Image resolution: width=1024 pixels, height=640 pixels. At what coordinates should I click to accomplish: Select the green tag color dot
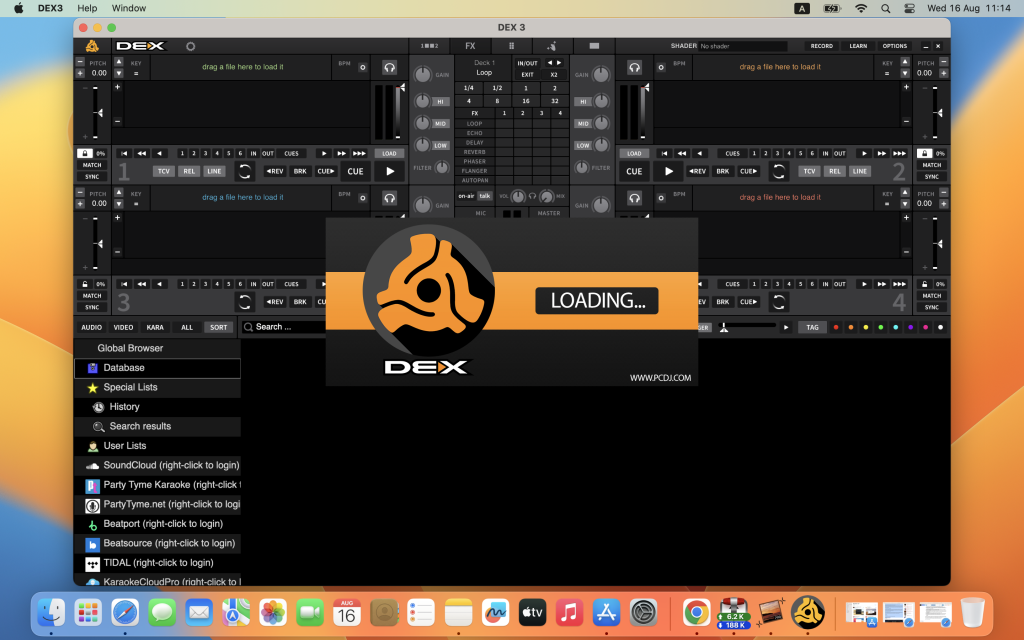(x=881, y=327)
